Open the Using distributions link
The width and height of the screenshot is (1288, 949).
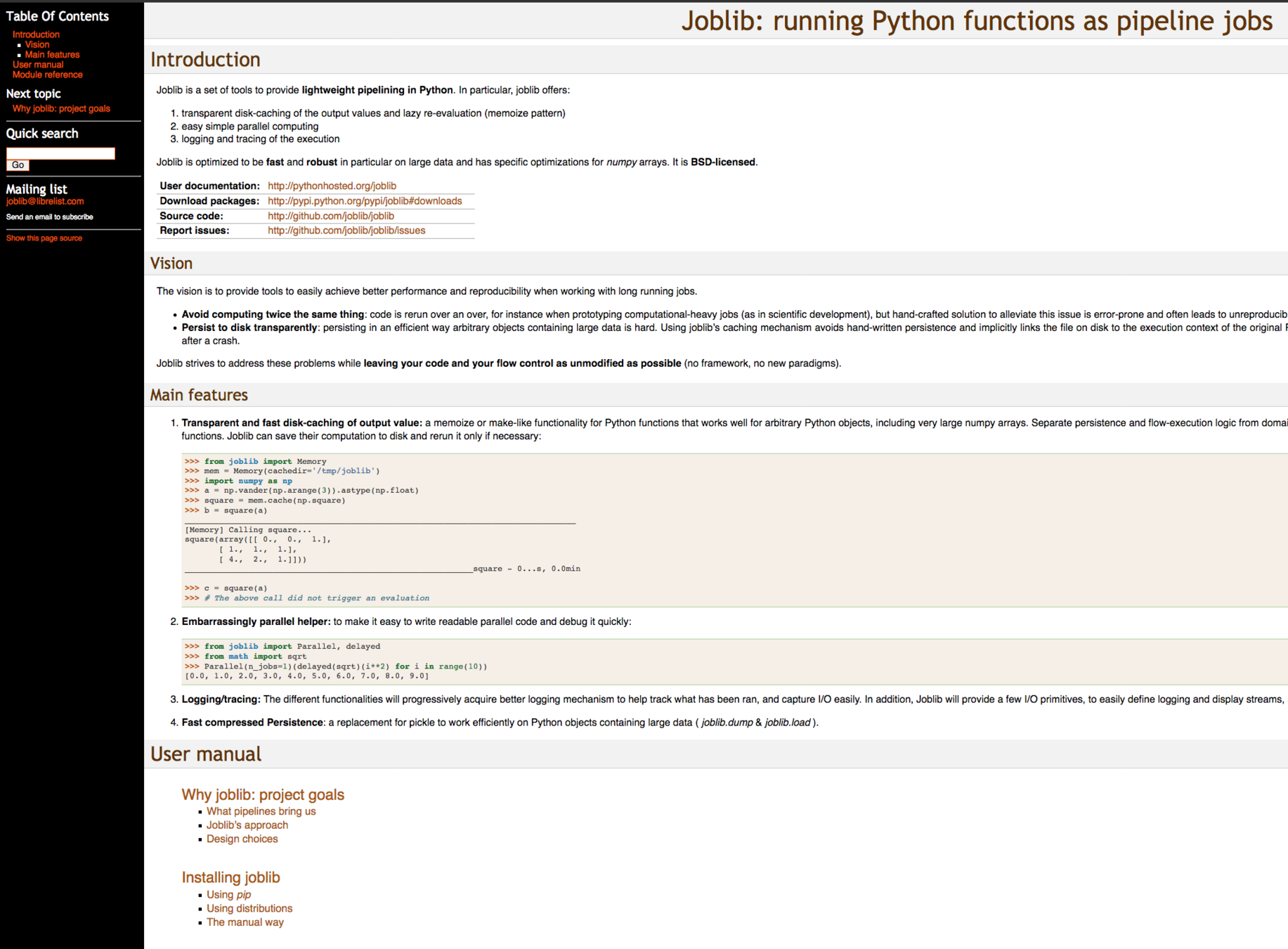249,908
